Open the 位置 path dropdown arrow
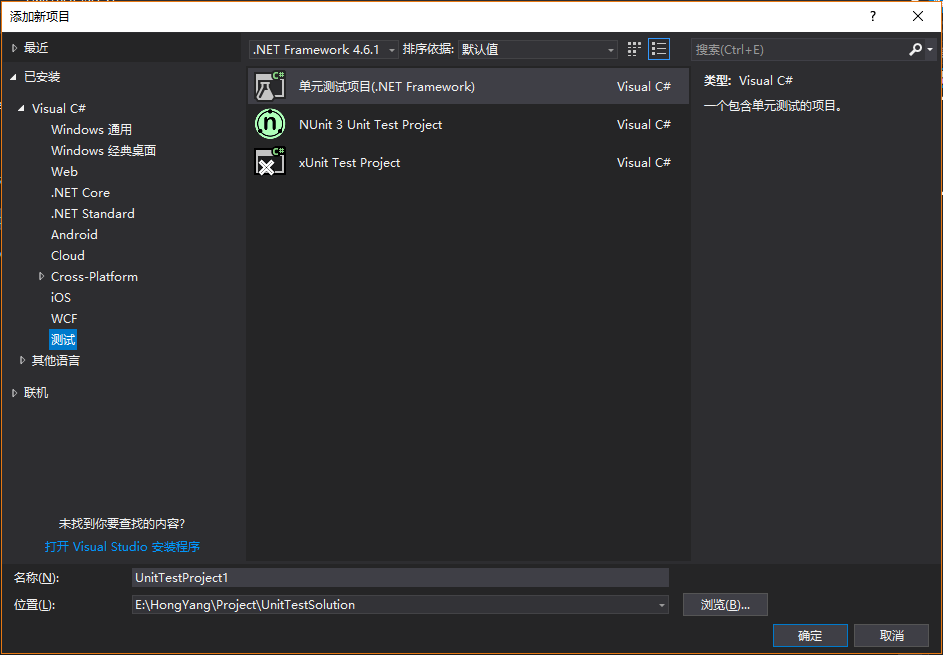Screen dimensions: 943x655 point(662,605)
